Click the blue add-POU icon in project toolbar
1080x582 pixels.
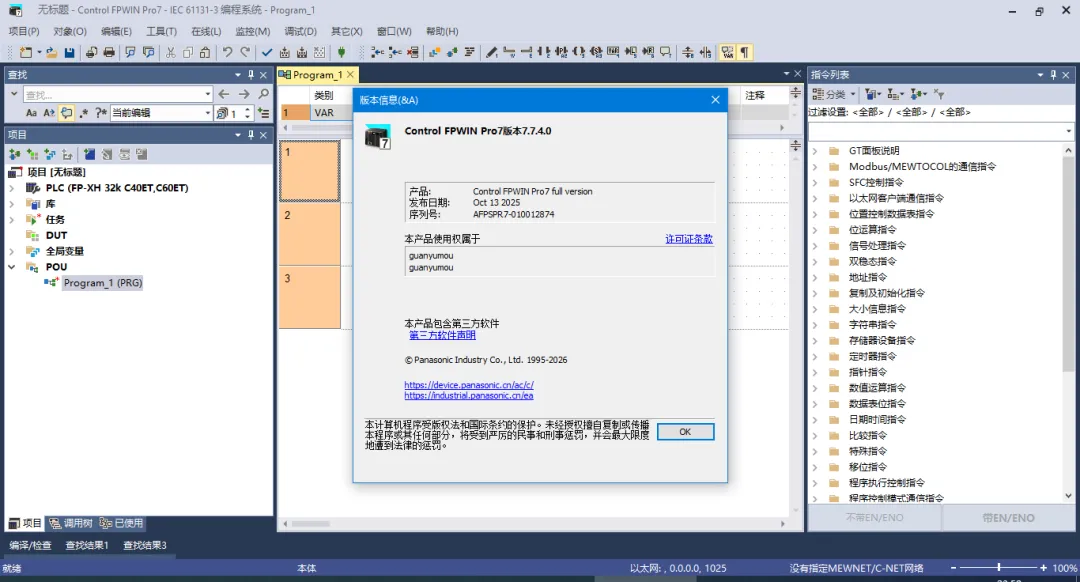90,154
